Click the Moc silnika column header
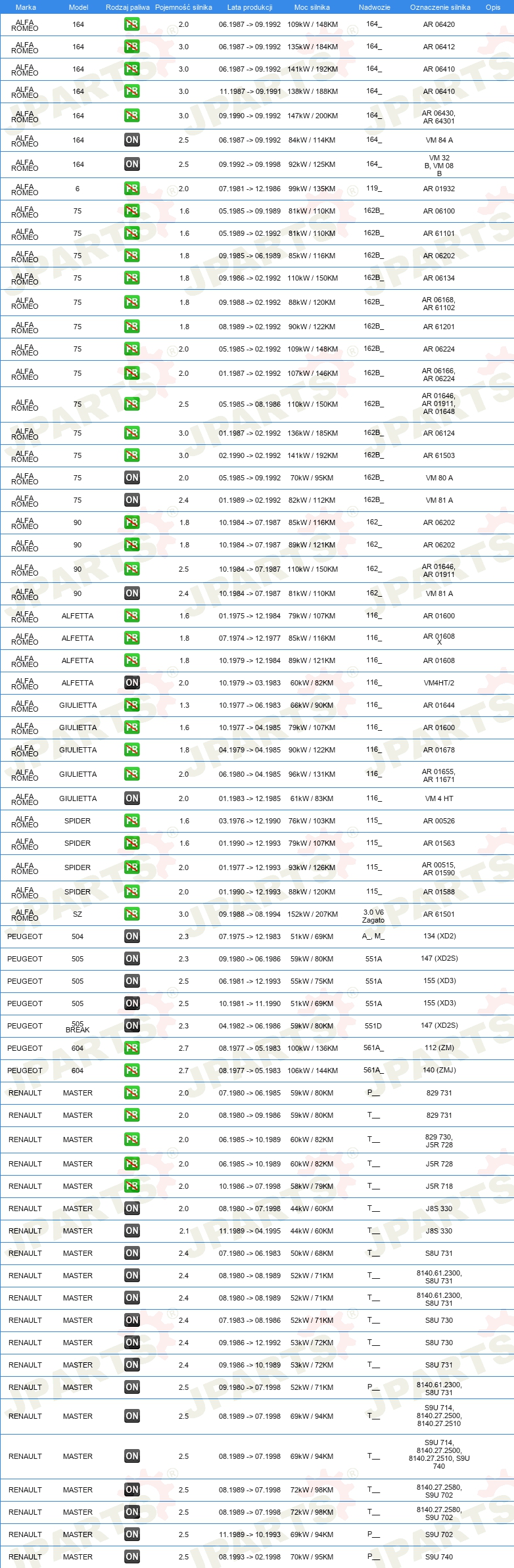Screen dimensions: 514x1568 (312, 7)
